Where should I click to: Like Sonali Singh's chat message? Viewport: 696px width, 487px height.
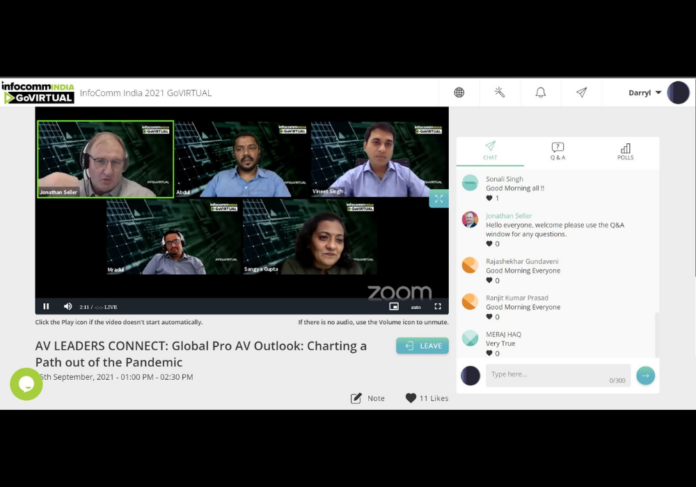pyautogui.click(x=489, y=198)
